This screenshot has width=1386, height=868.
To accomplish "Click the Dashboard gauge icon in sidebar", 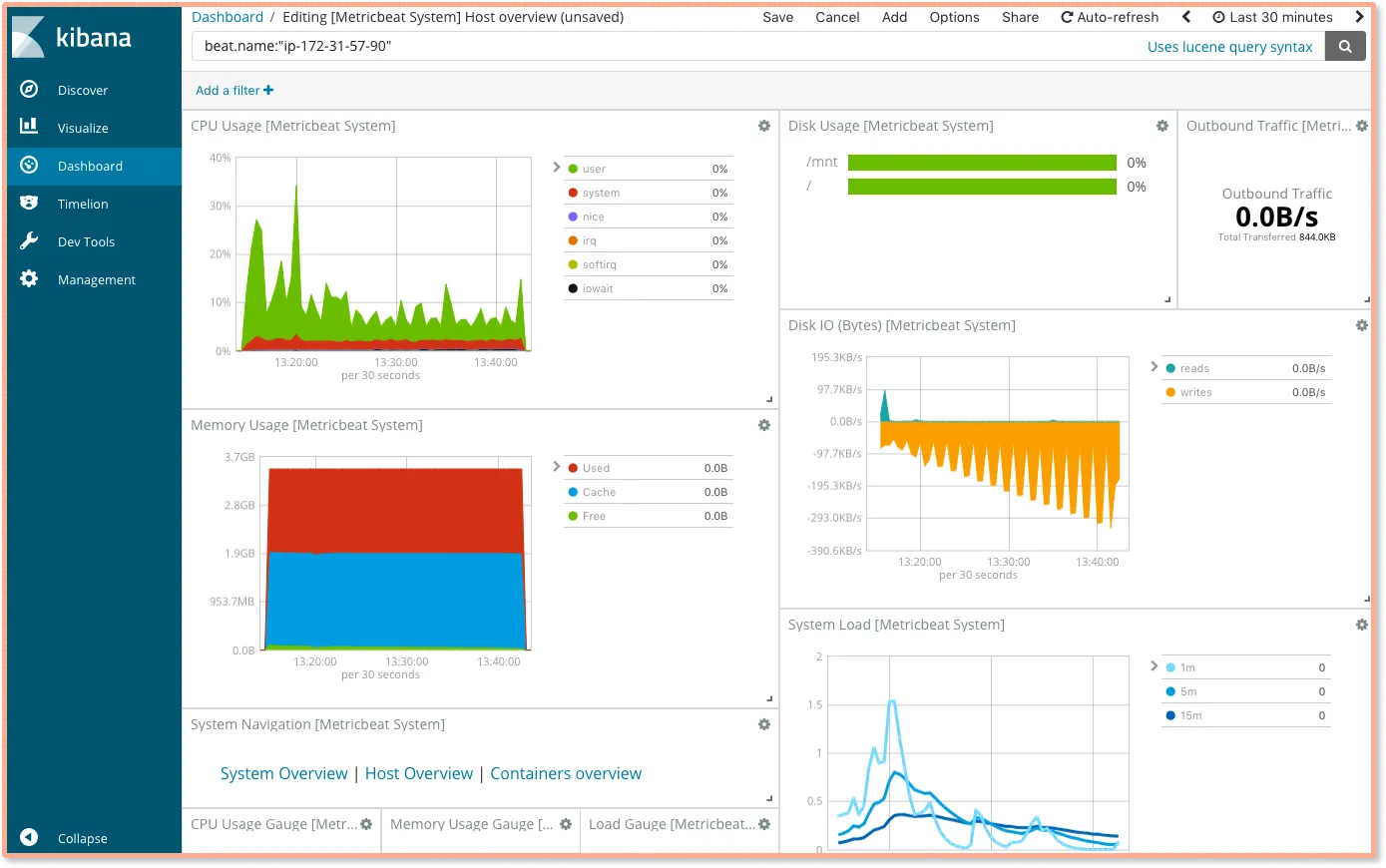I will tap(29, 166).
